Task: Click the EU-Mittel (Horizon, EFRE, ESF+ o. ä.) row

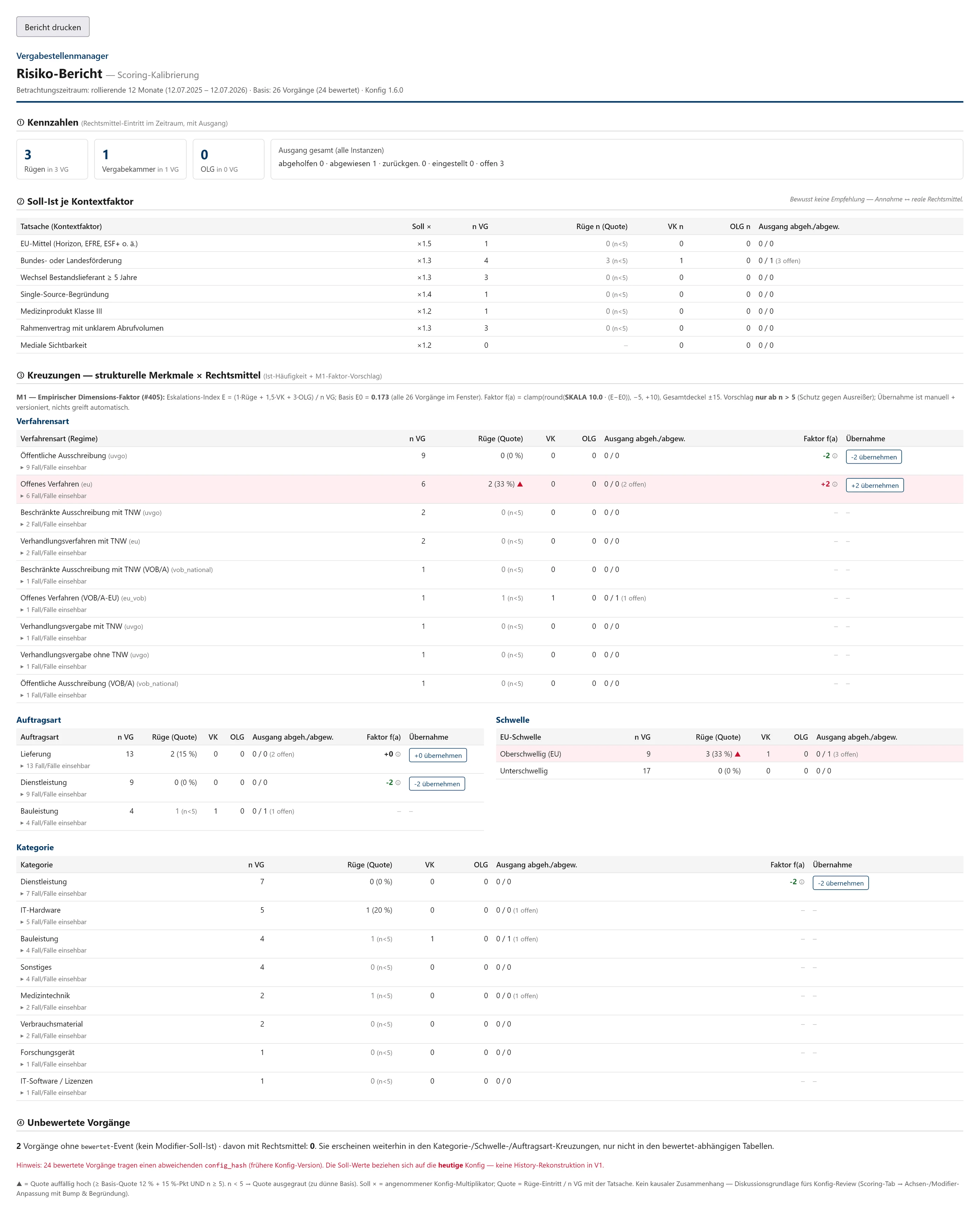Action: (x=490, y=244)
